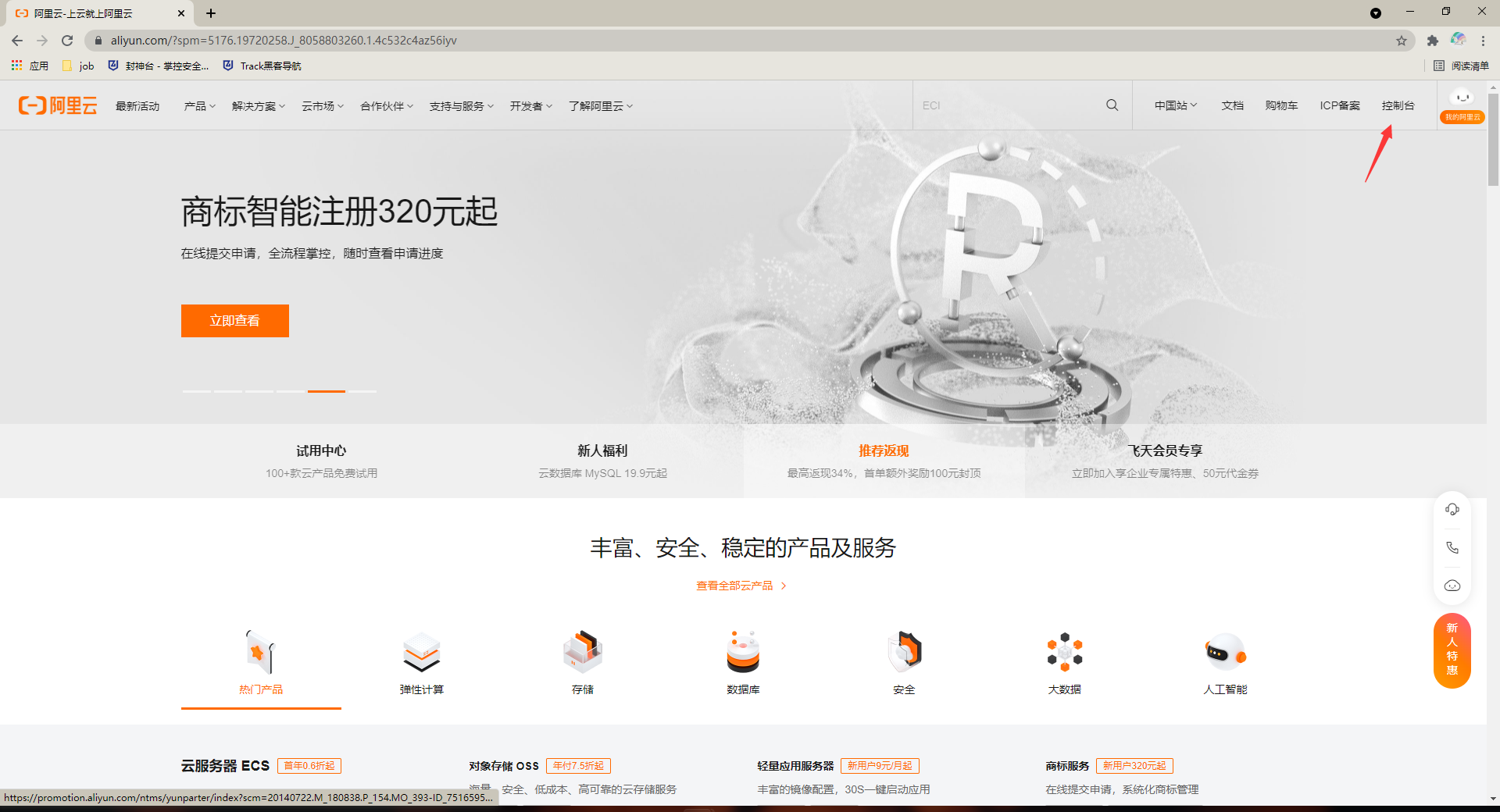Bookmark this page with the star icon
Viewport: 1500px width, 812px height.
pyautogui.click(x=1402, y=41)
